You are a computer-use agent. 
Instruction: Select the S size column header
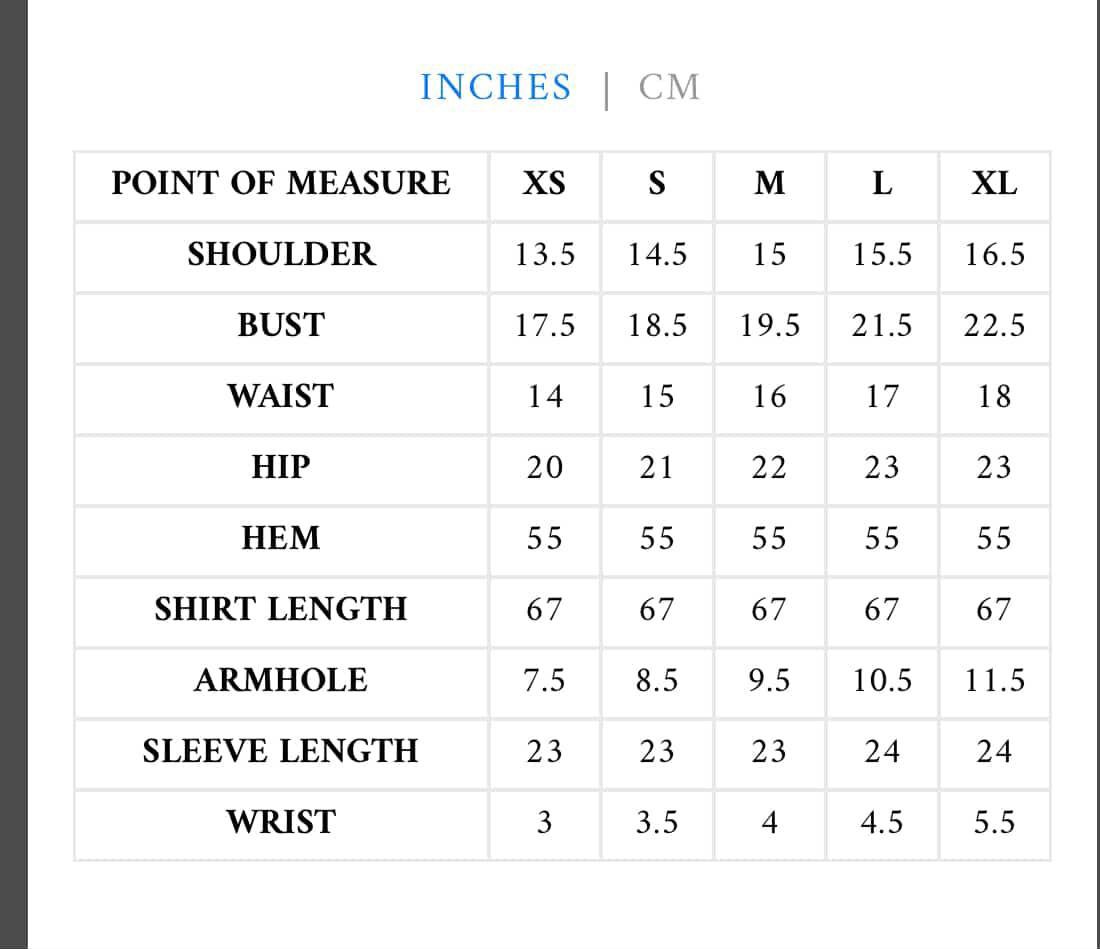(656, 184)
